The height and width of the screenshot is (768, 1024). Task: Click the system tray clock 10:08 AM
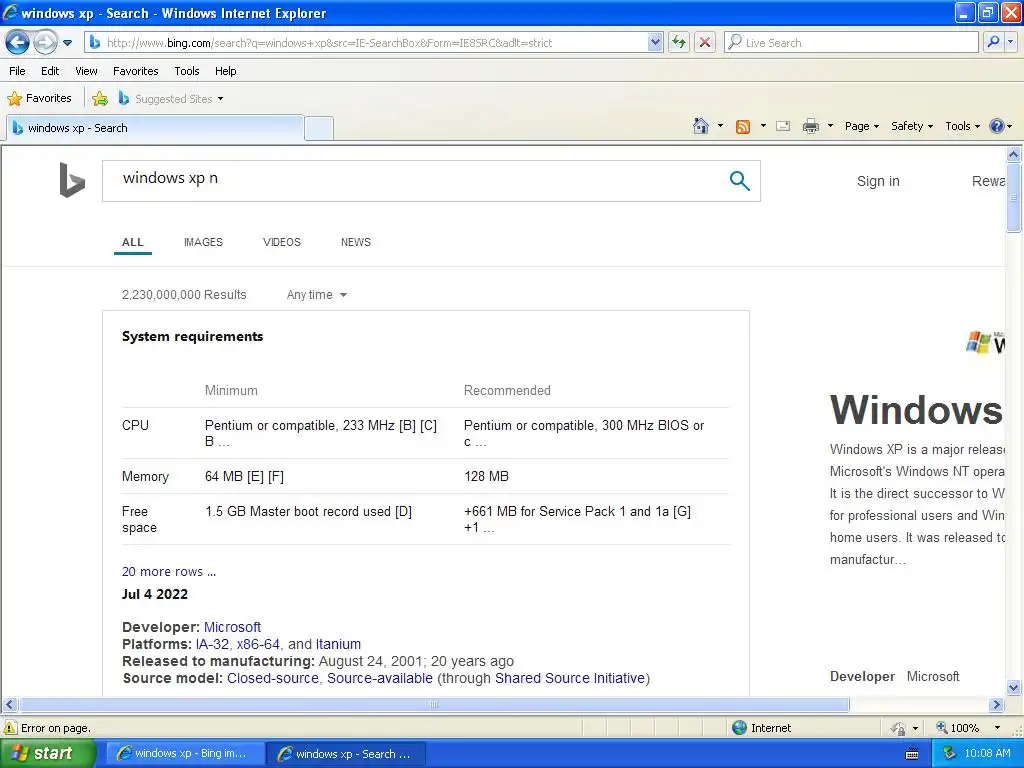987,753
